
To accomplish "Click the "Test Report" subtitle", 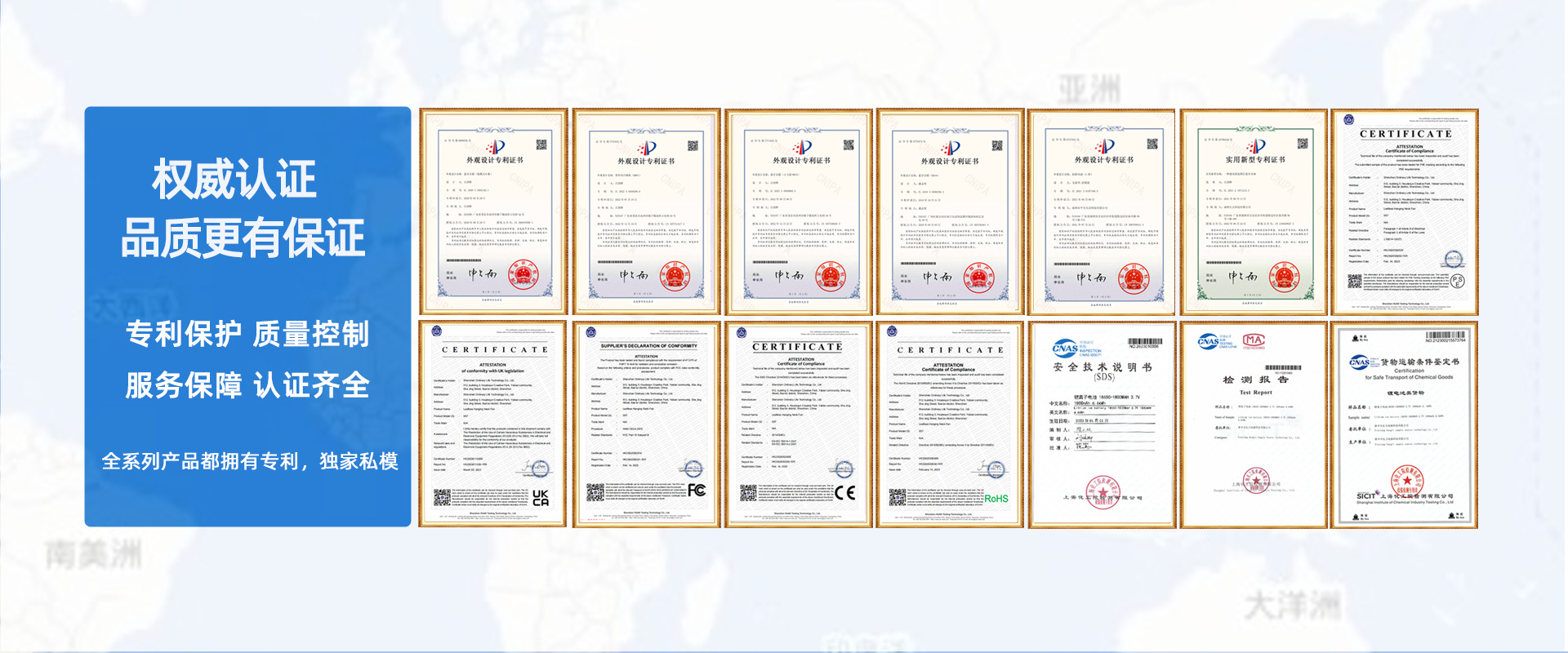I will click(x=1256, y=393).
